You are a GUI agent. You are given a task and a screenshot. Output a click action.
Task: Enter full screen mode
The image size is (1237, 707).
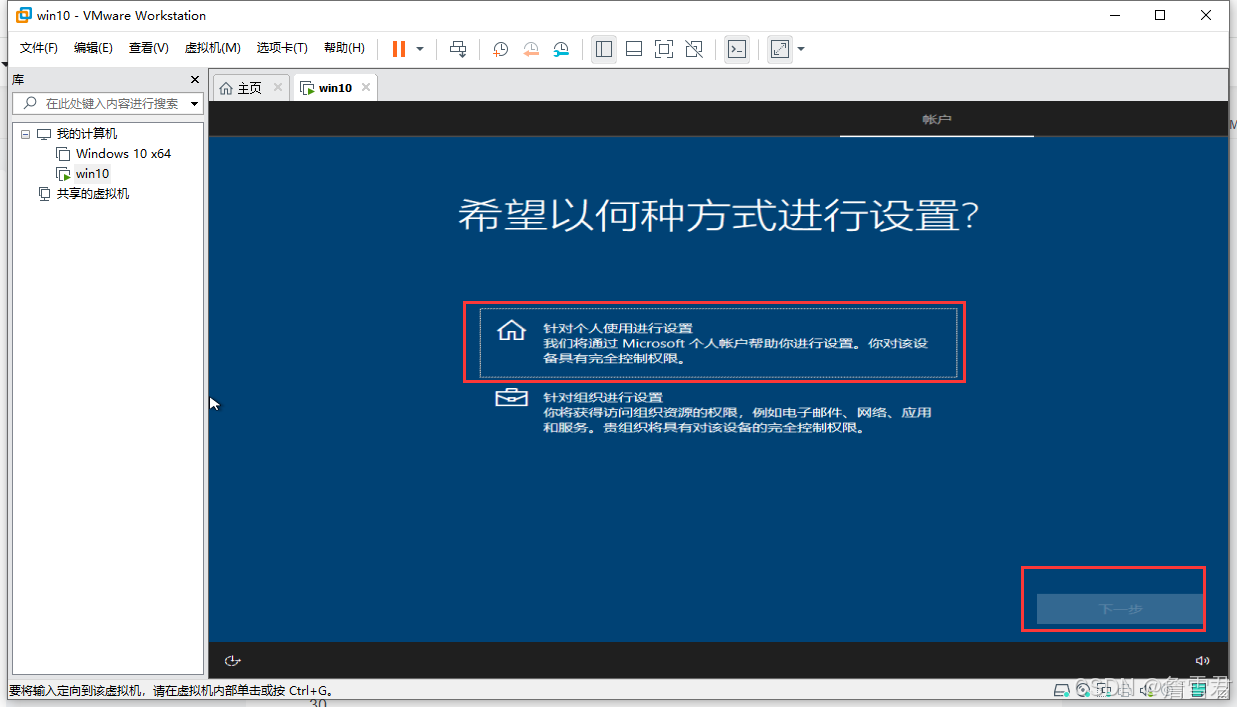(x=664, y=48)
